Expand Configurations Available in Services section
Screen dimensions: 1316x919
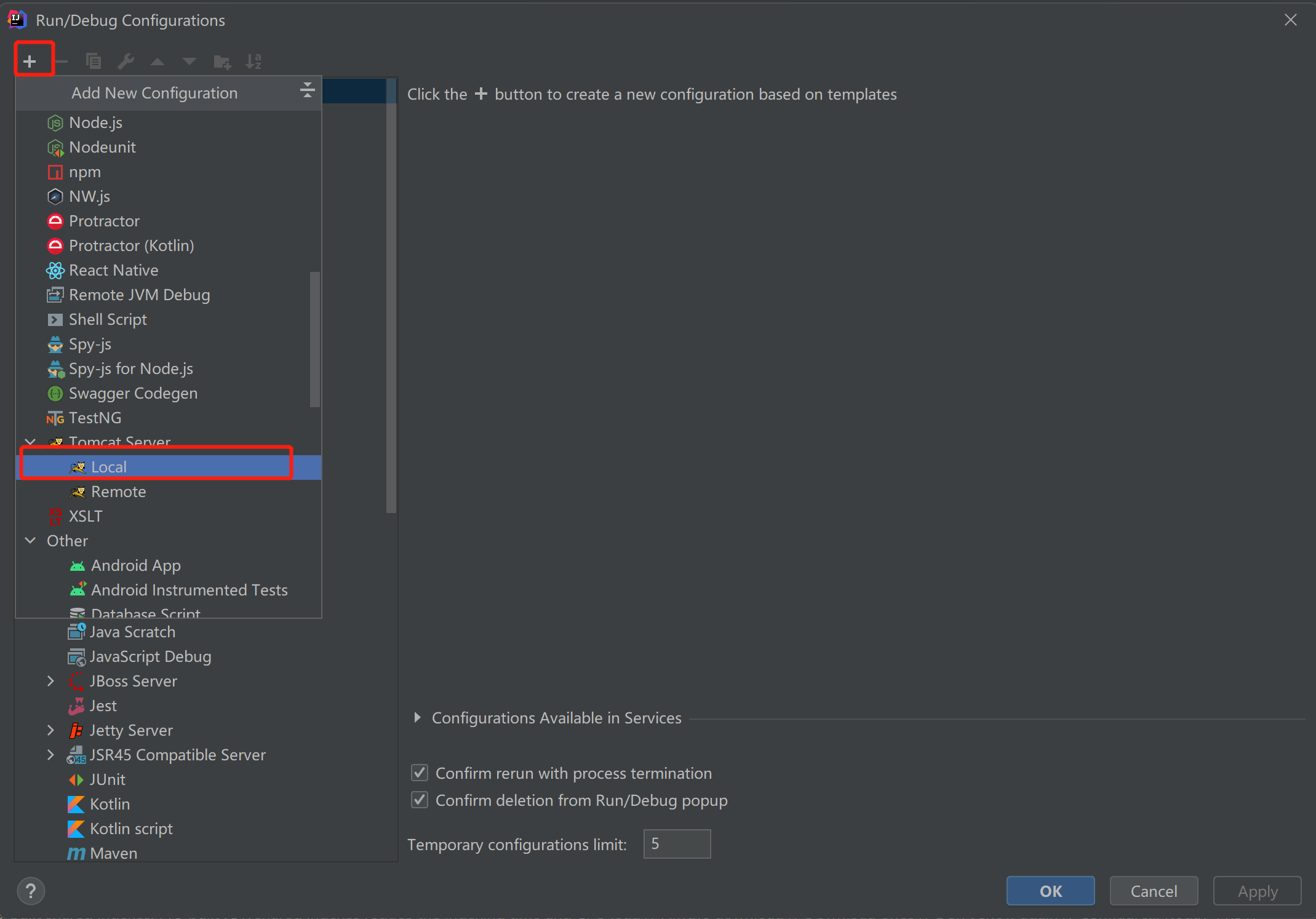418,717
